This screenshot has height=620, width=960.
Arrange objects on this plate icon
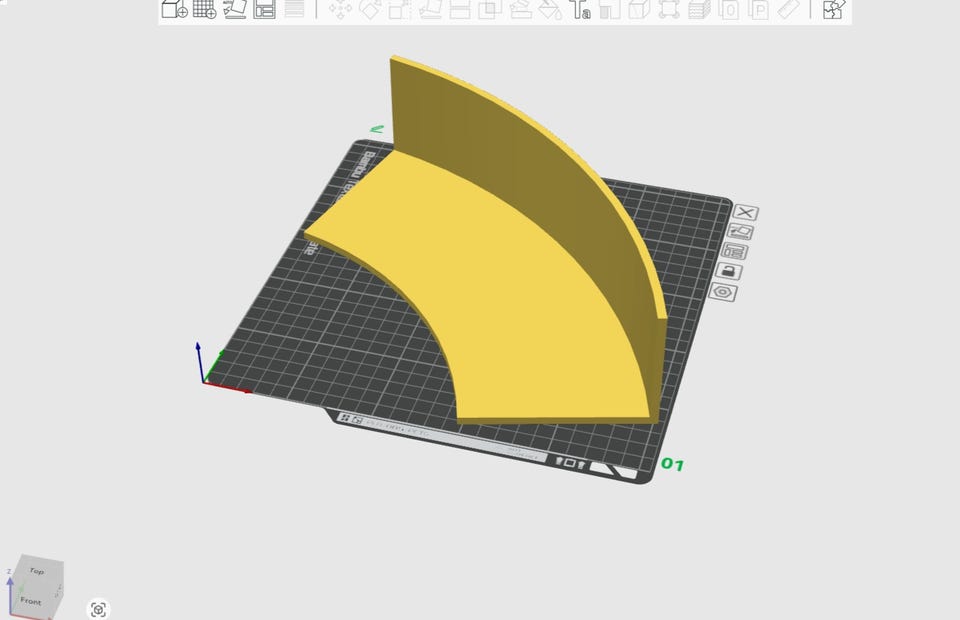coord(735,251)
